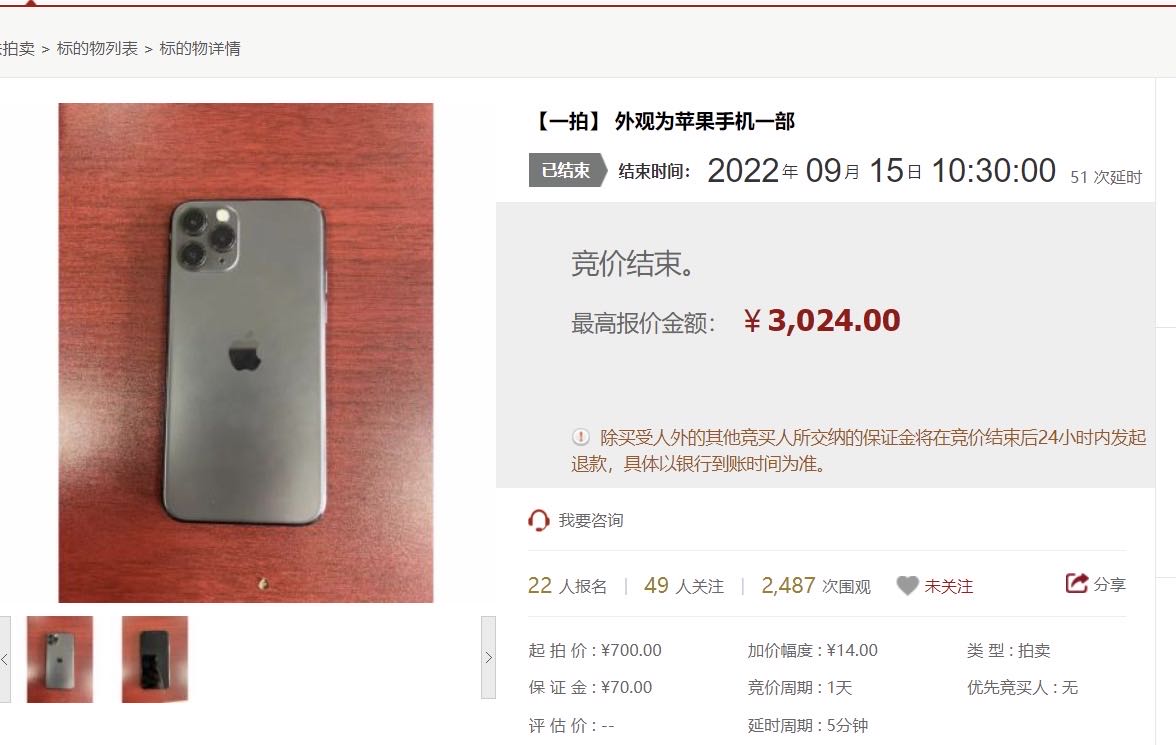The width and height of the screenshot is (1176, 745).
Task: Click the 22 人报名 registrant count
Action: click(568, 586)
